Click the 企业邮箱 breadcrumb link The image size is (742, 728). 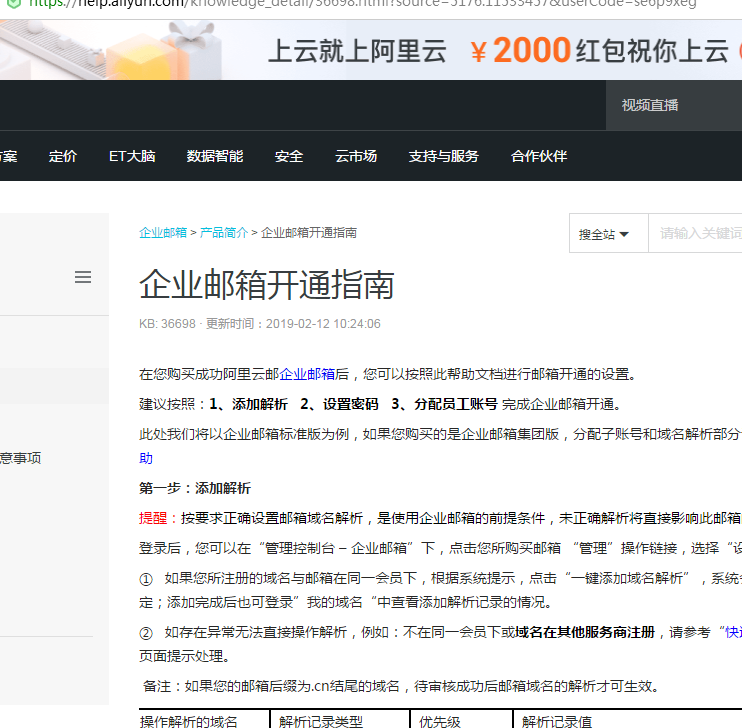[x=163, y=232]
